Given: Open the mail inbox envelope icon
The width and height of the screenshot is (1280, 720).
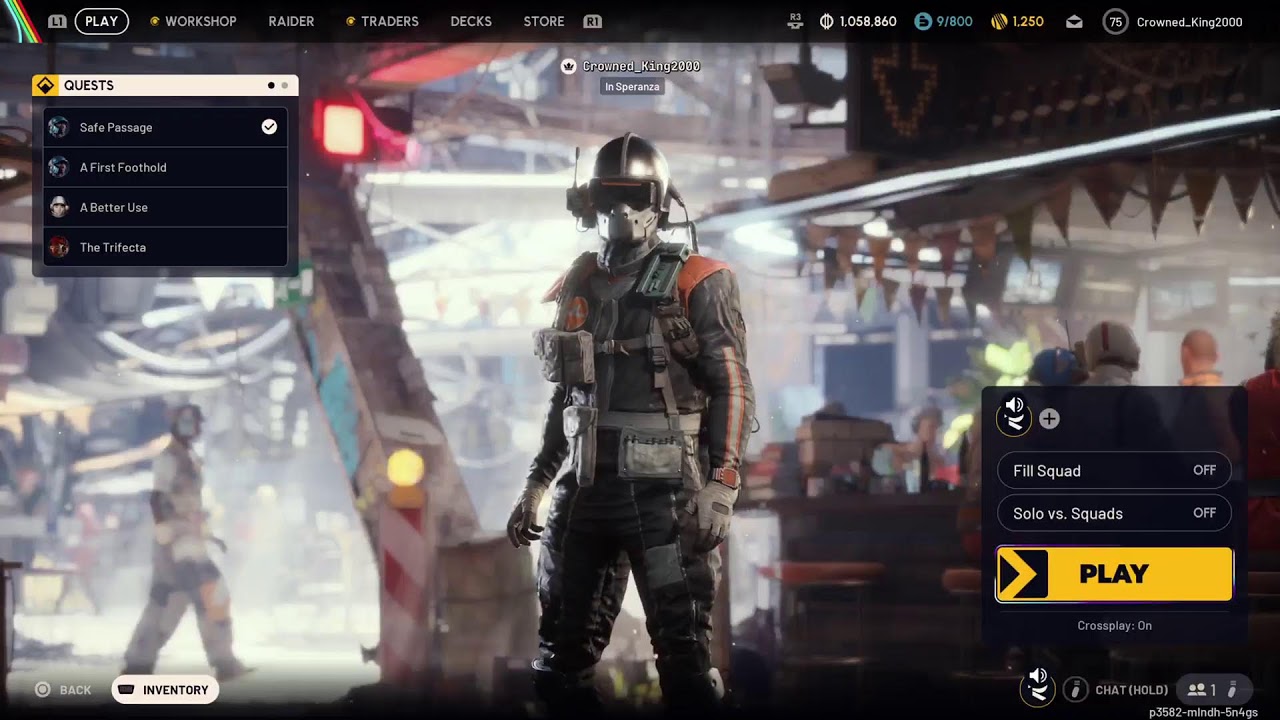Looking at the screenshot, I should pos(1074,21).
